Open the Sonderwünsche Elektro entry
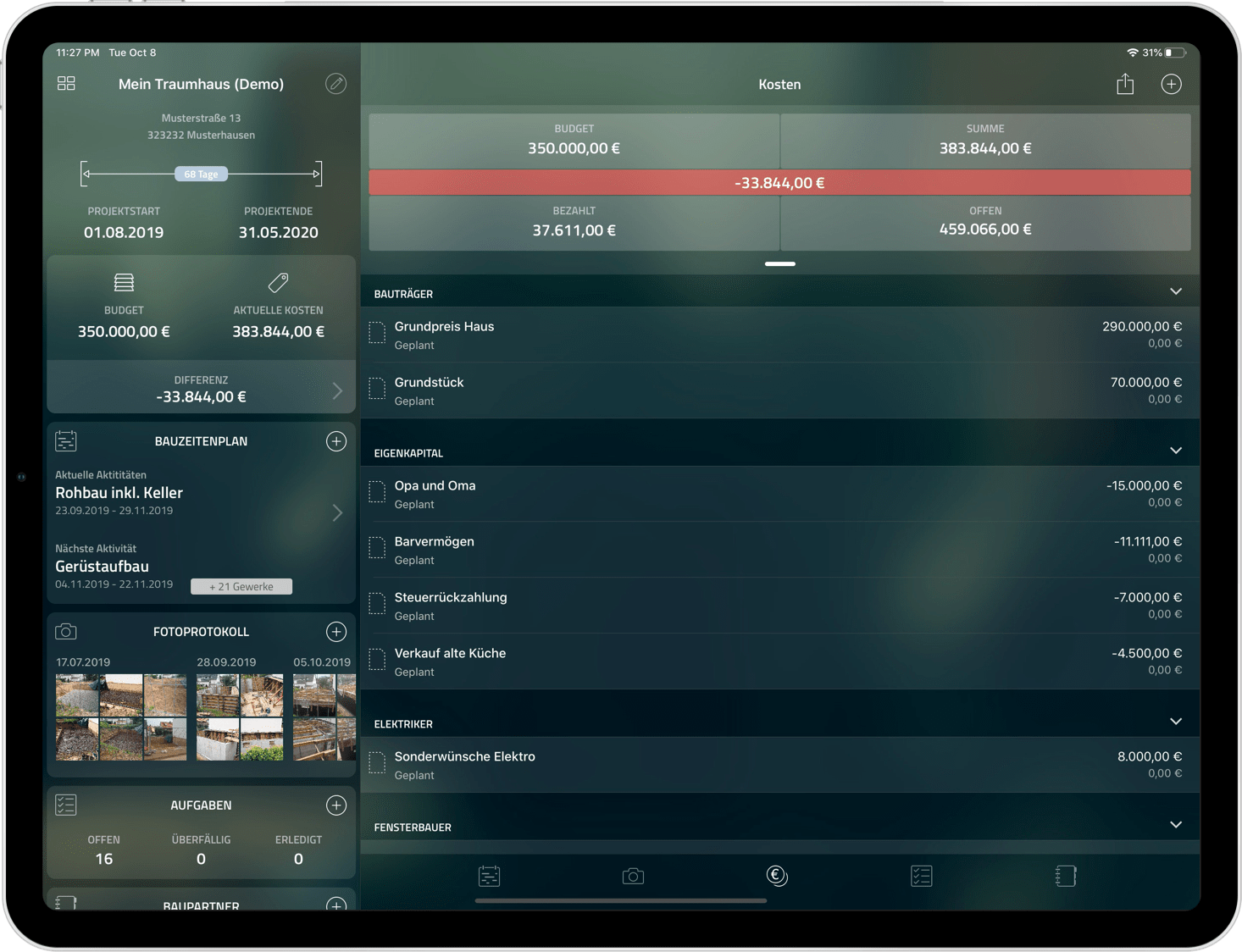The image size is (1242, 952). coord(780,765)
